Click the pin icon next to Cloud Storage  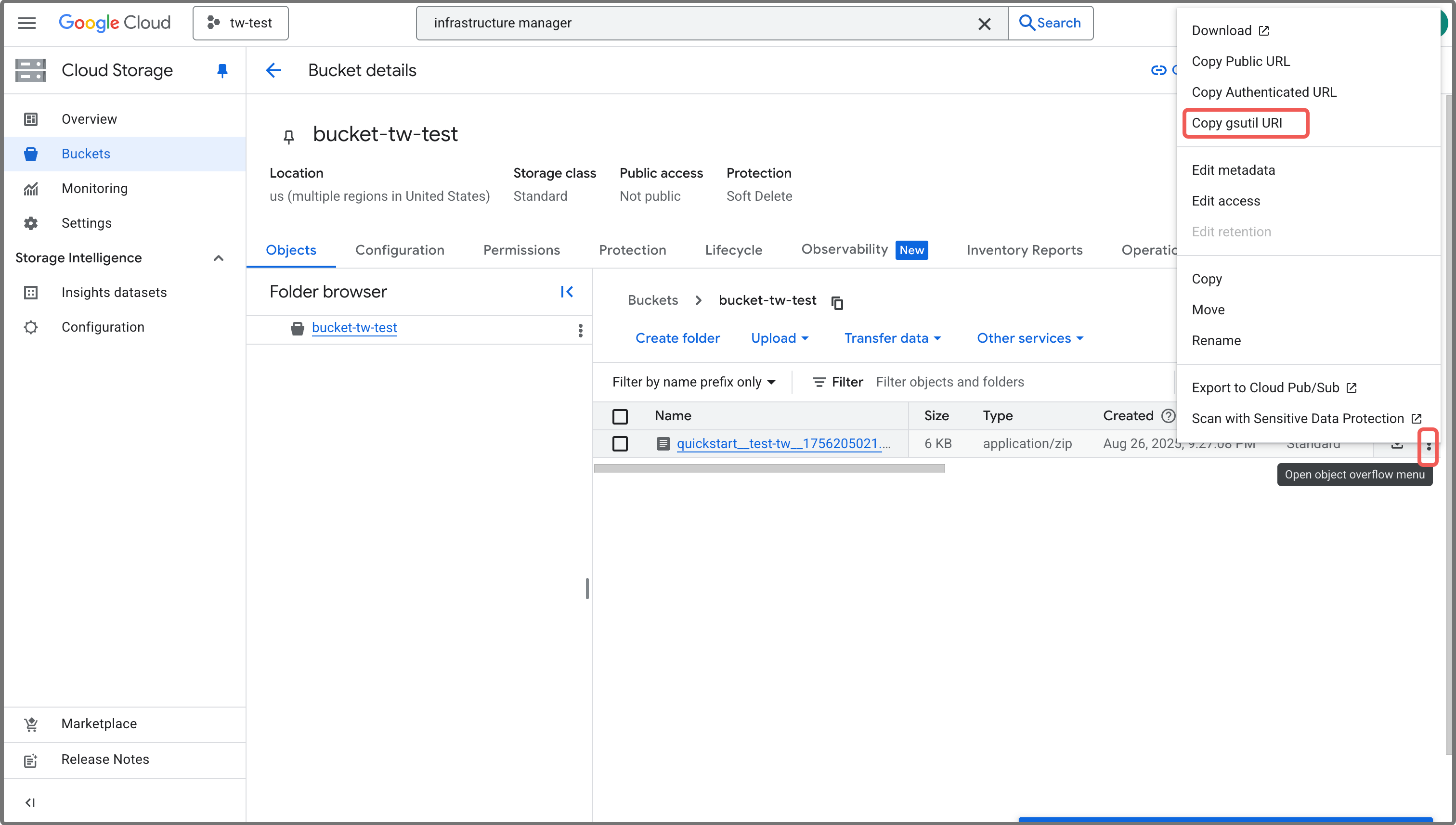click(x=222, y=70)
